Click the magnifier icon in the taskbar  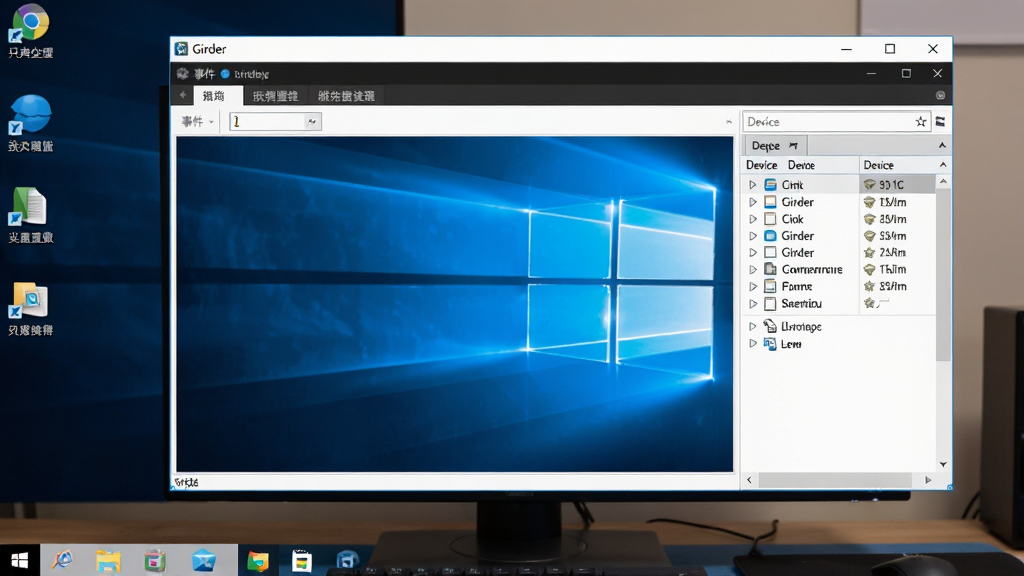pos(63,560)
